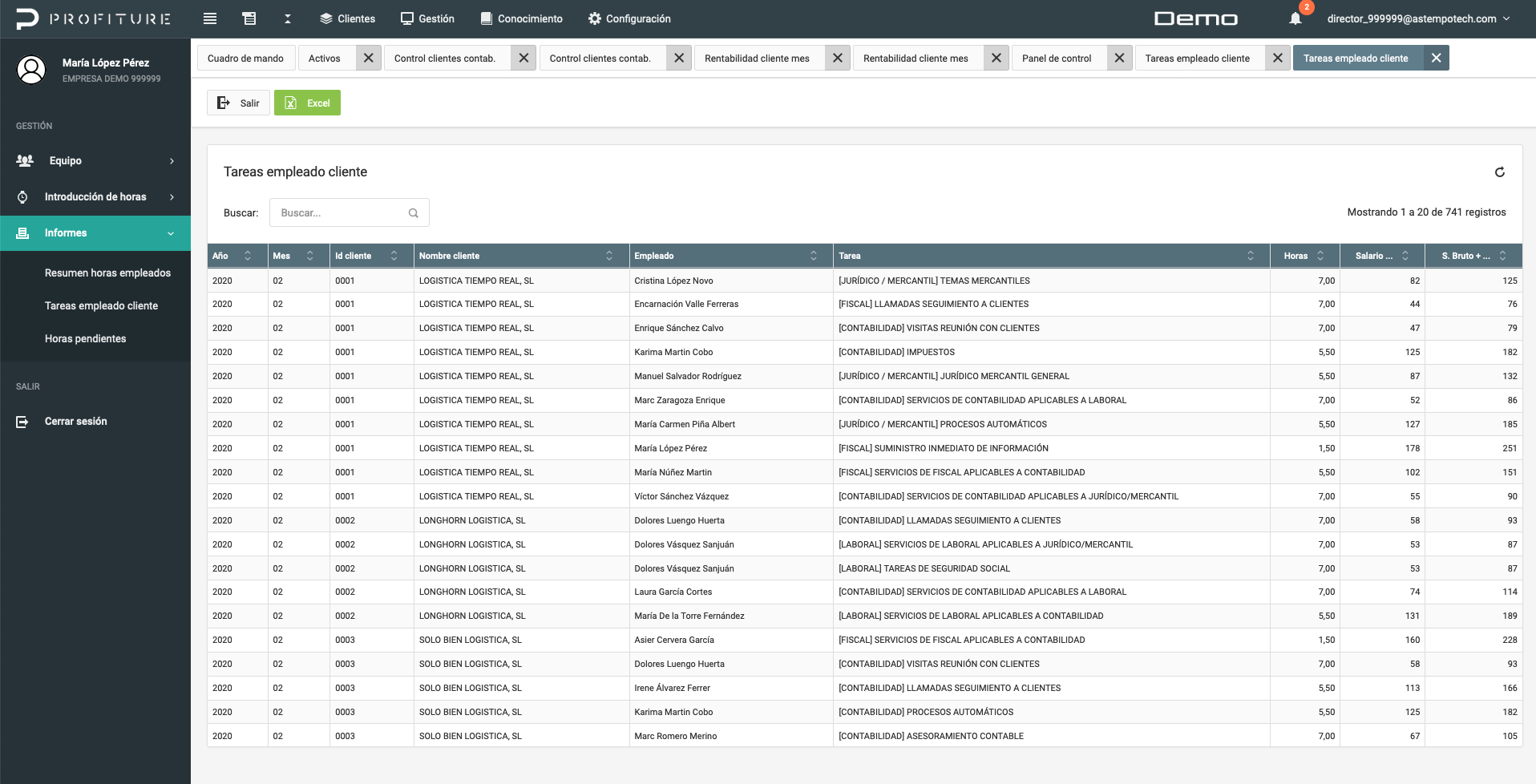The image size is (1536, 784).
Task: Click the notification bell icon
Action: coord(1295,18)
